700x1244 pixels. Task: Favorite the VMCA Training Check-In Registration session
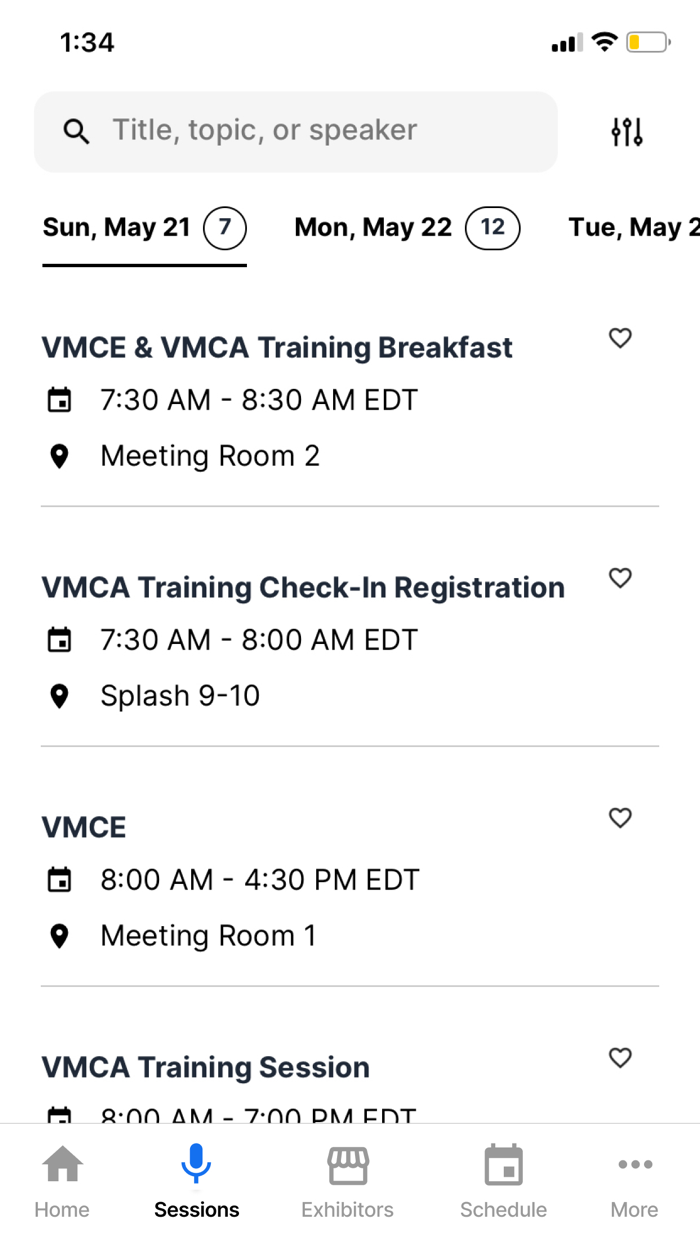tap(619, 579)
